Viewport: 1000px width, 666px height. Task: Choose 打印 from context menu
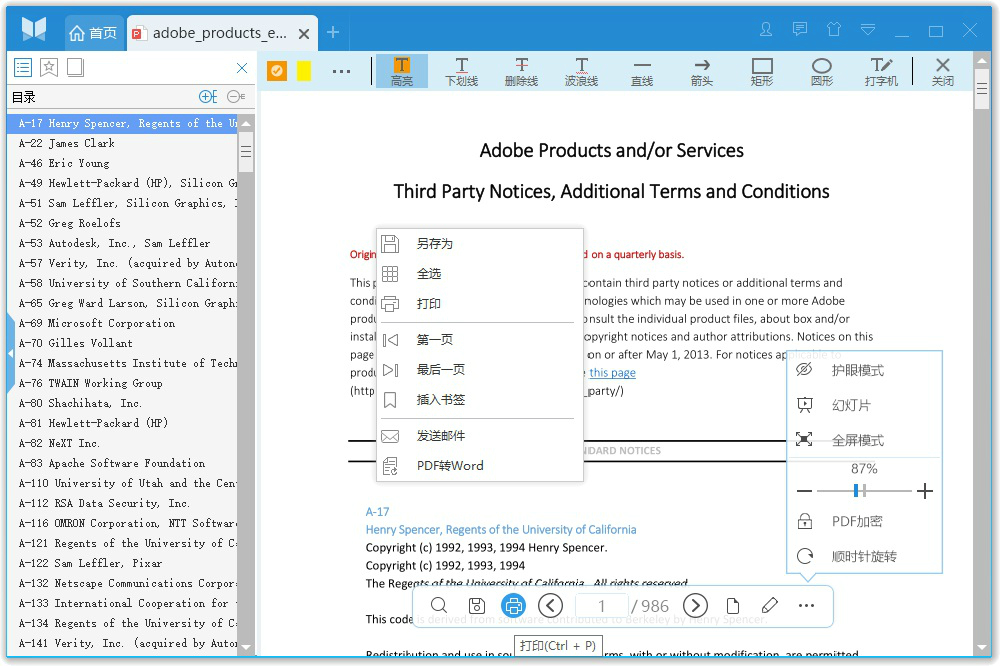[480, 304]
